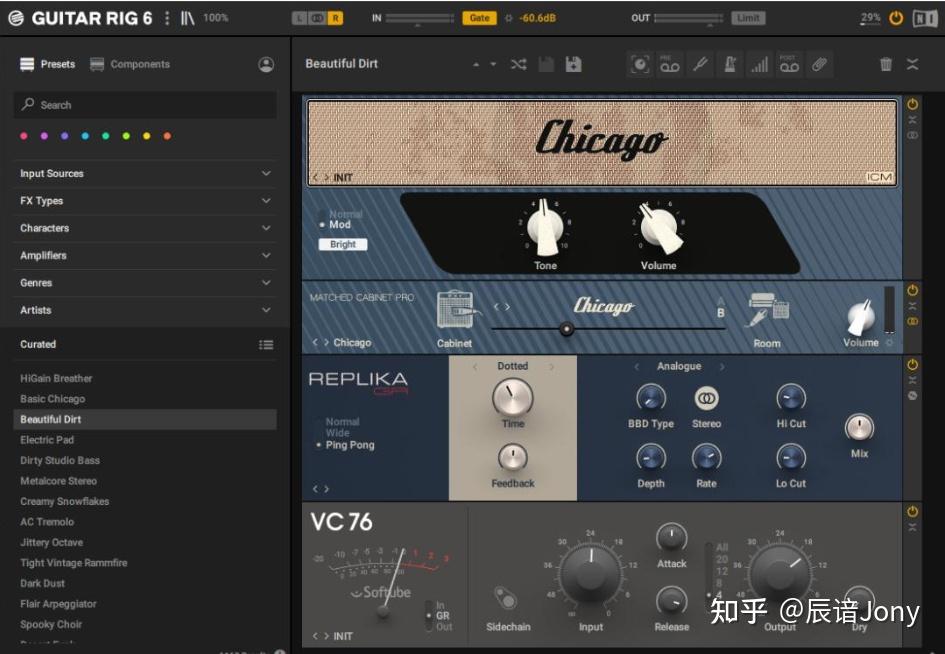Screen dimensions: 945x654
Task: Toggle the Curated list view icon
Action: 266,345
